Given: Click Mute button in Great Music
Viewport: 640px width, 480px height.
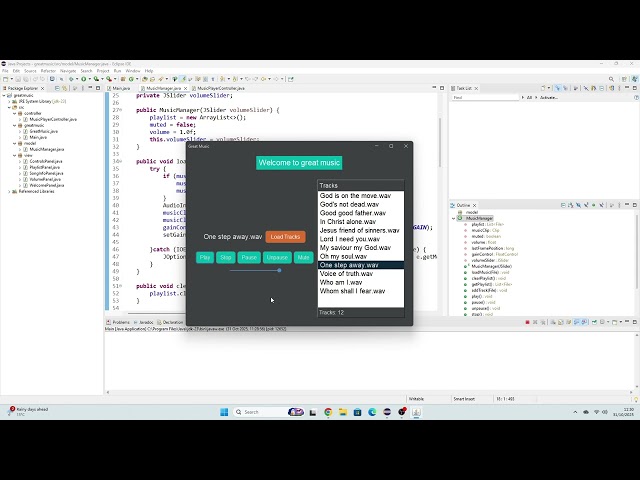Looking at the screenshot, I should coord(303,258).
